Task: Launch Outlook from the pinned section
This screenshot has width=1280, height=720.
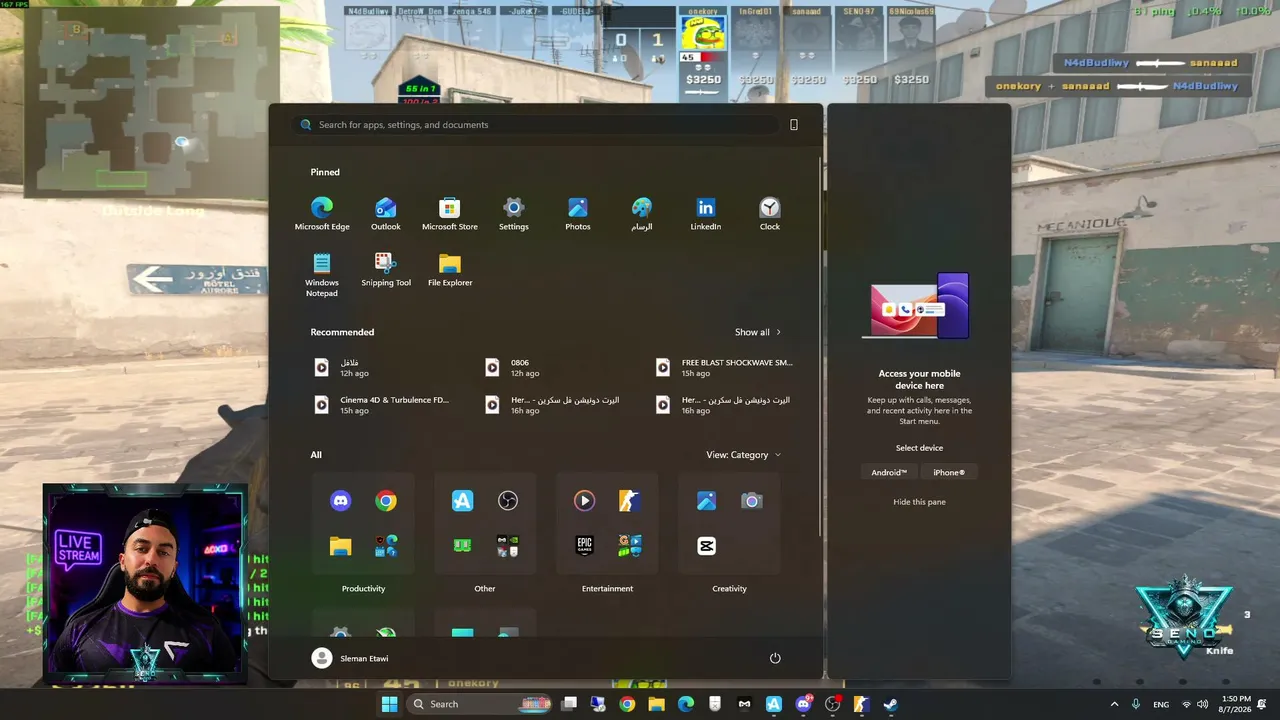Action: 386,213
